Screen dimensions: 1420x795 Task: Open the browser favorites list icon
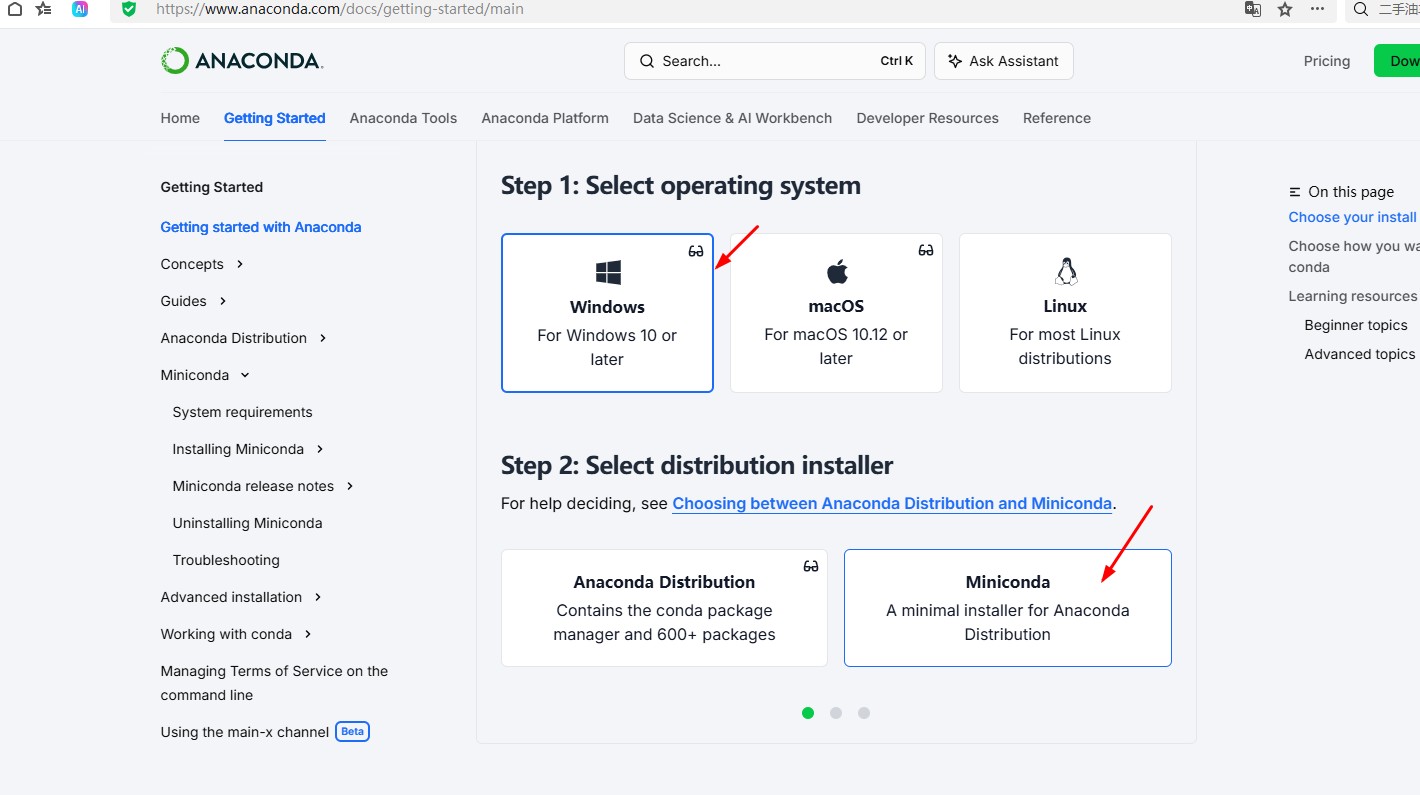(x=43, y=9)
